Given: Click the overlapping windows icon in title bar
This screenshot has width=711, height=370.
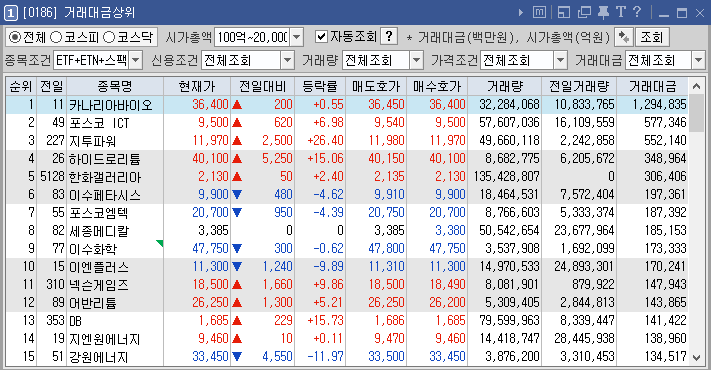Looking at the screenshot, I should pyautogui.click(x=584, y=13).
